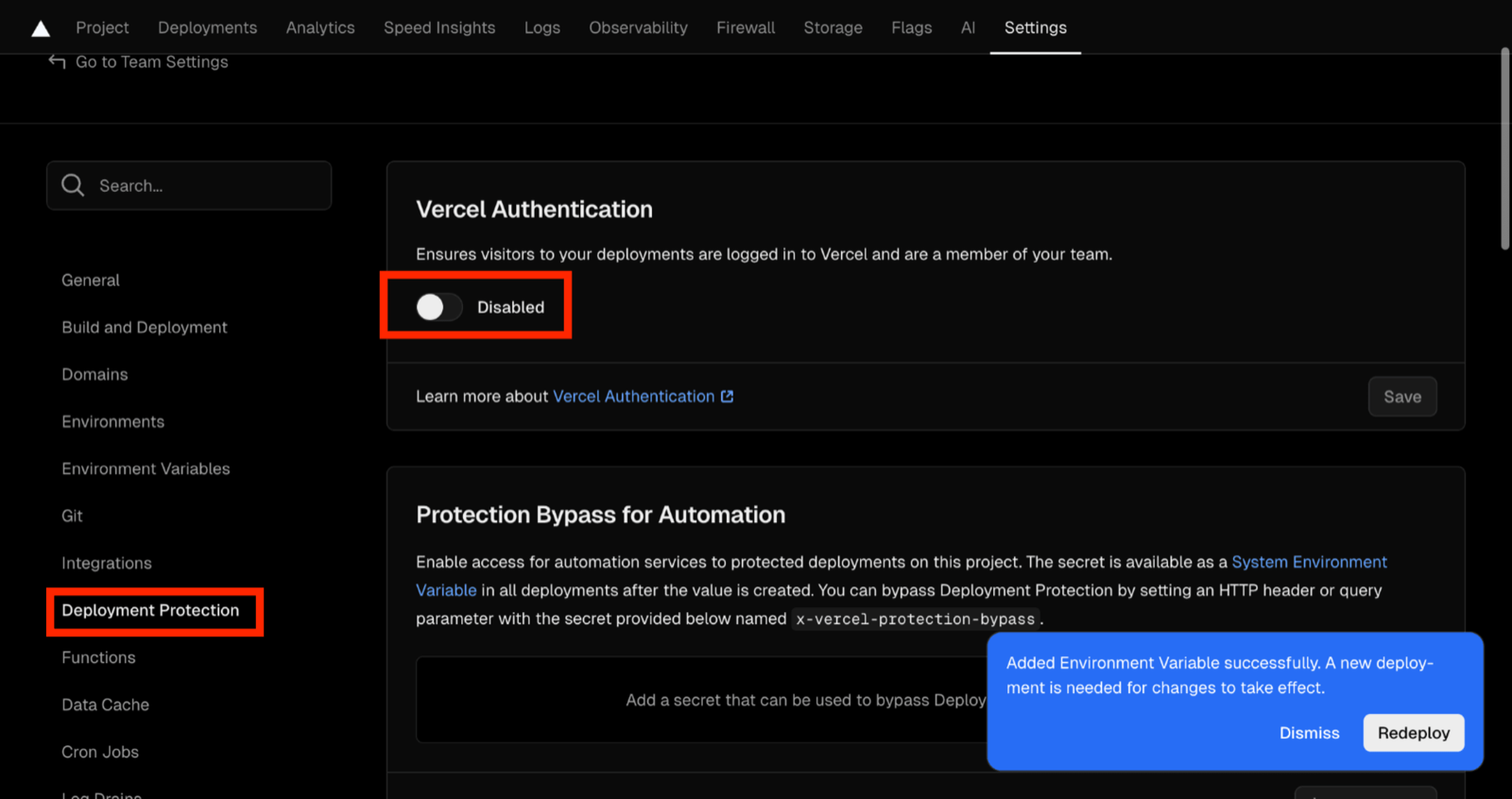The height and width of the screenshot is (799, 1512).
Task: Open the Firewall tab
Action: [746, 27]
